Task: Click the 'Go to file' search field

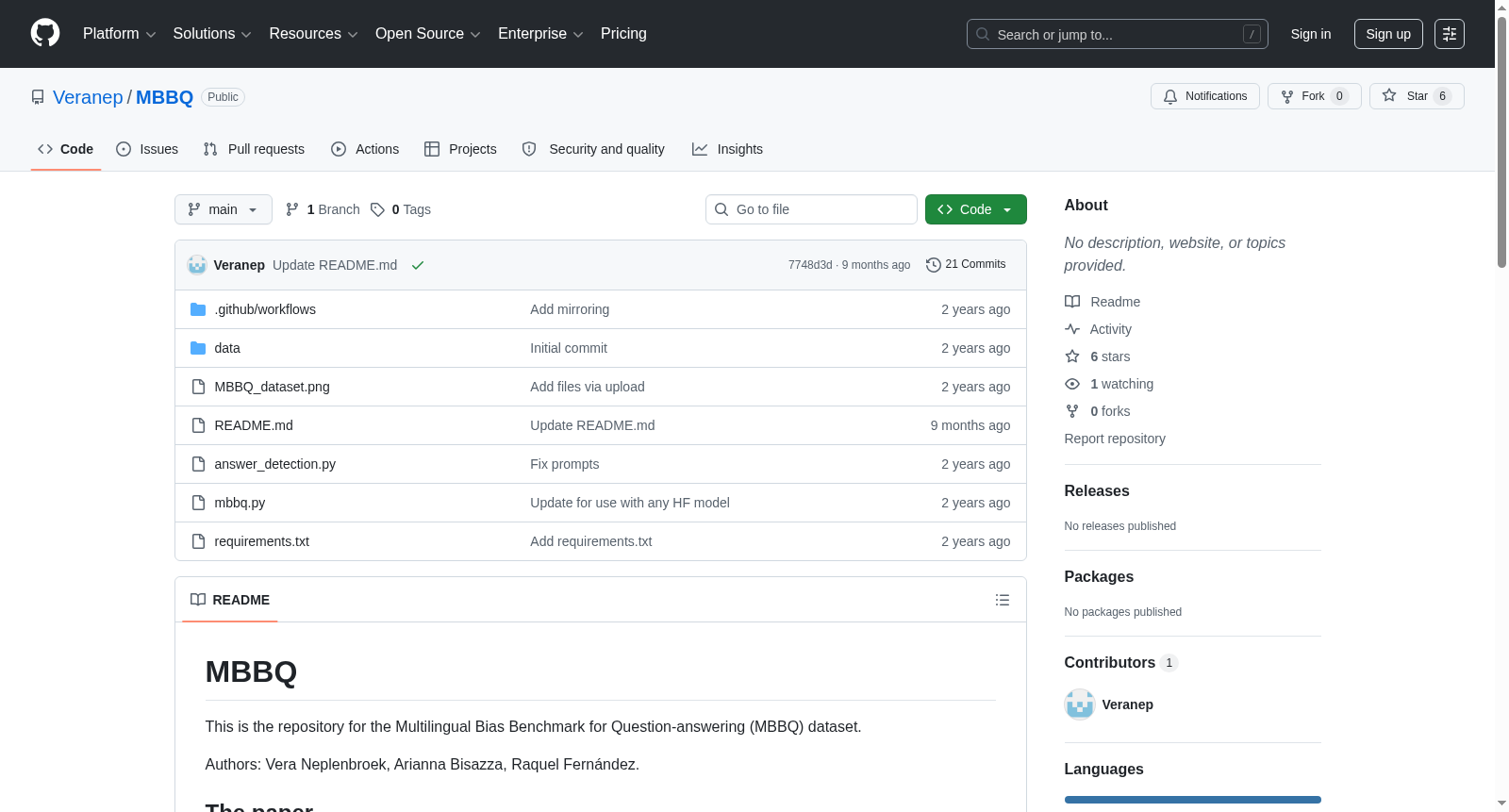Action: pos(811,209)
